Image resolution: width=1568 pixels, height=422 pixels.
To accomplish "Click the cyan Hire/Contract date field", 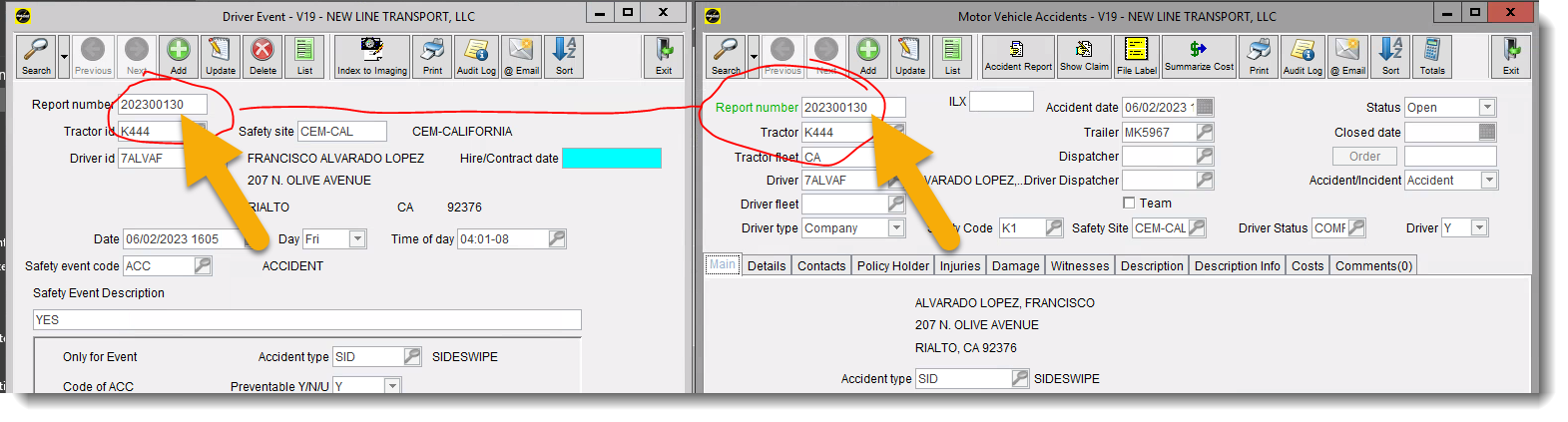I will (x=612, y=158).
